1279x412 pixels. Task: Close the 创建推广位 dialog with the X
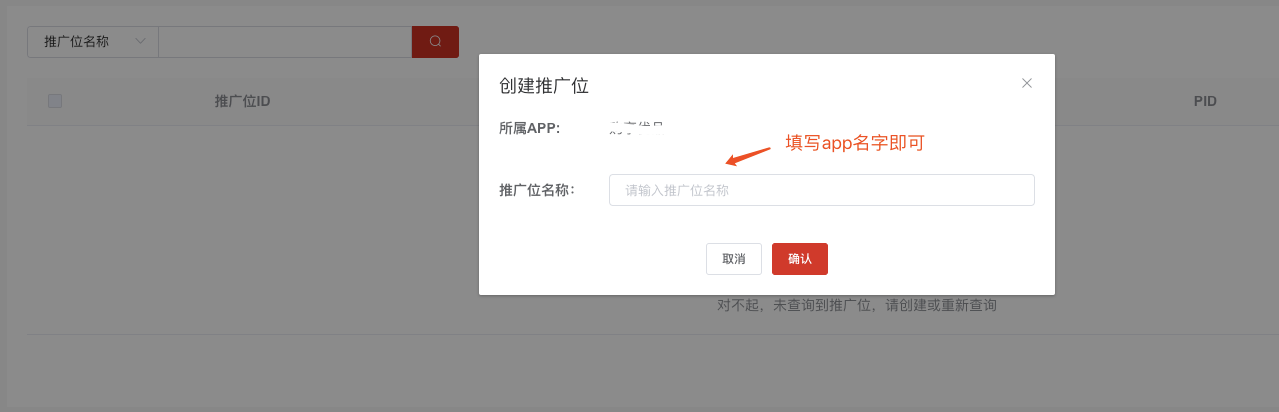coord(1026,83)
